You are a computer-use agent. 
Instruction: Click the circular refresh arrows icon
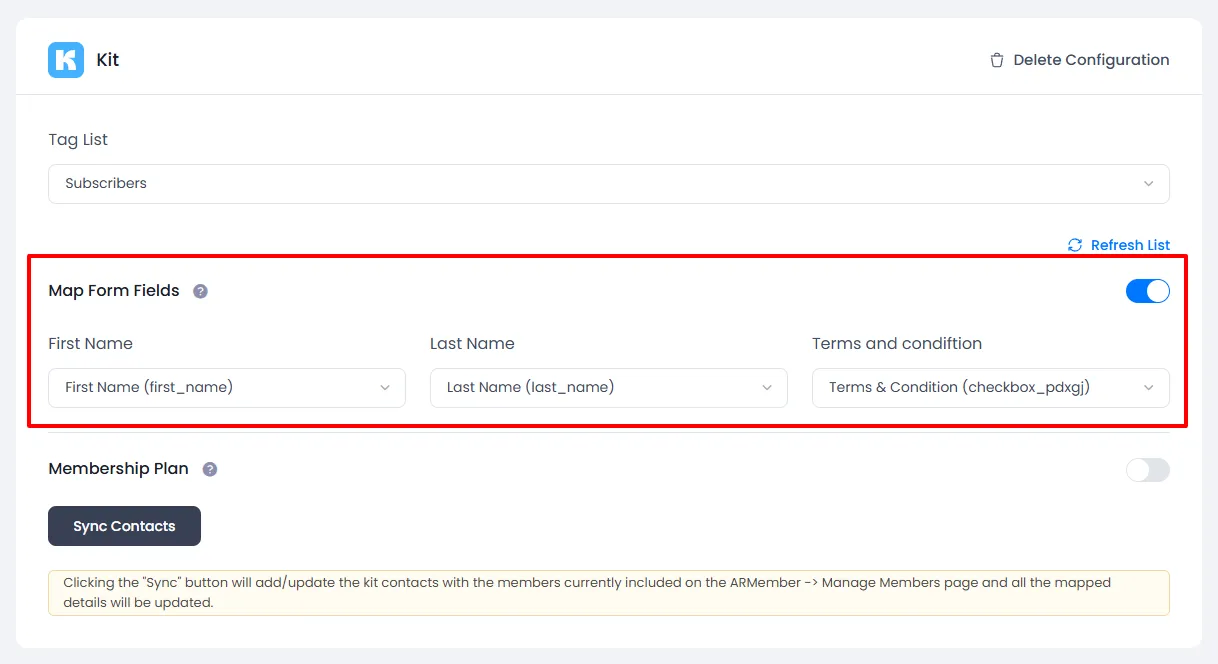coord(1075,245)
